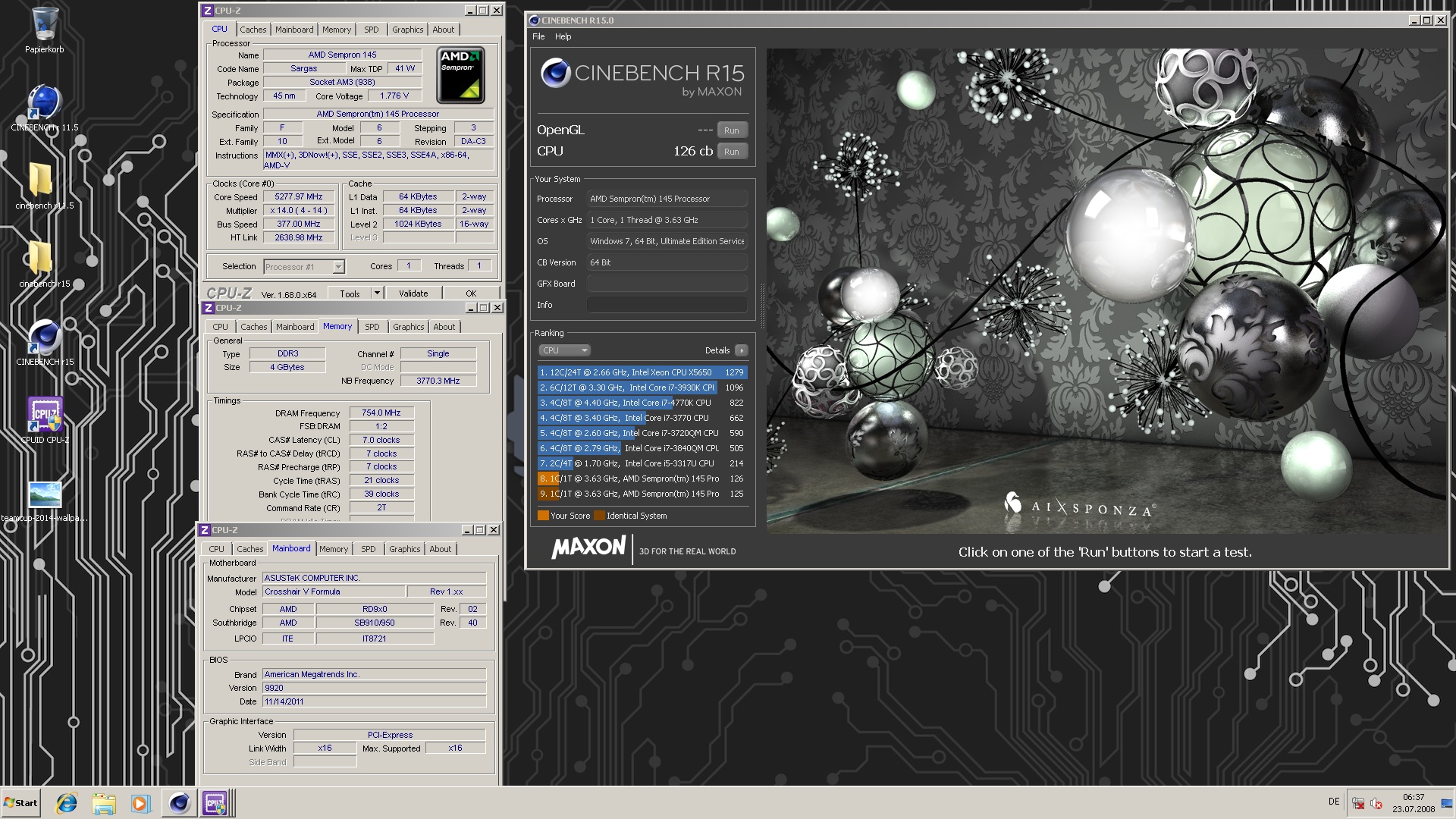Open Graphics tab in top CPU-Z window
This screenshot has width=1456, height=819.
pos(408,30)
